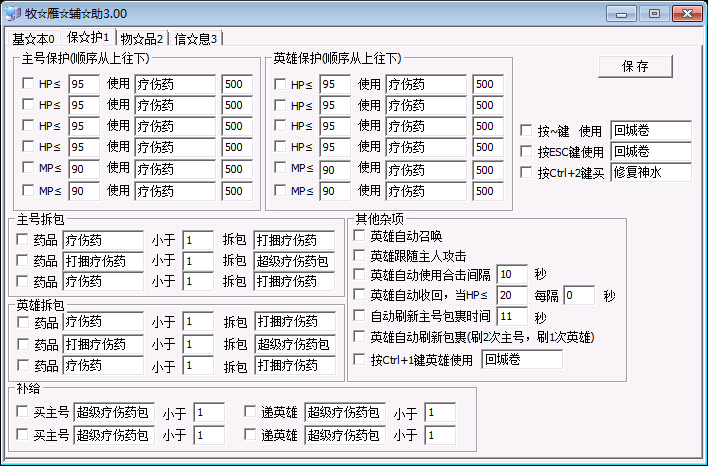Image resolution: width=708 pixels, height=466 pixels.
Task: Click 超级疗伤药包 拆包 field in 英雄拆包
Action: click(x=295, y=345)
